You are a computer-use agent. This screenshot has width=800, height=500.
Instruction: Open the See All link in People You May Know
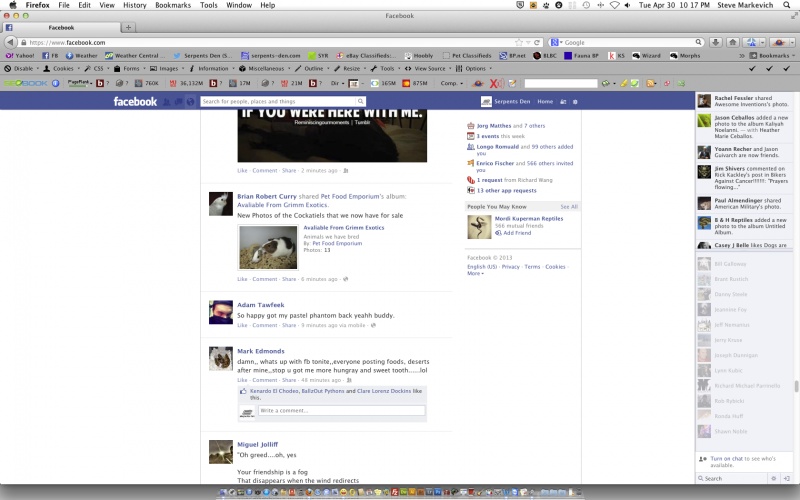click(569, 207)
